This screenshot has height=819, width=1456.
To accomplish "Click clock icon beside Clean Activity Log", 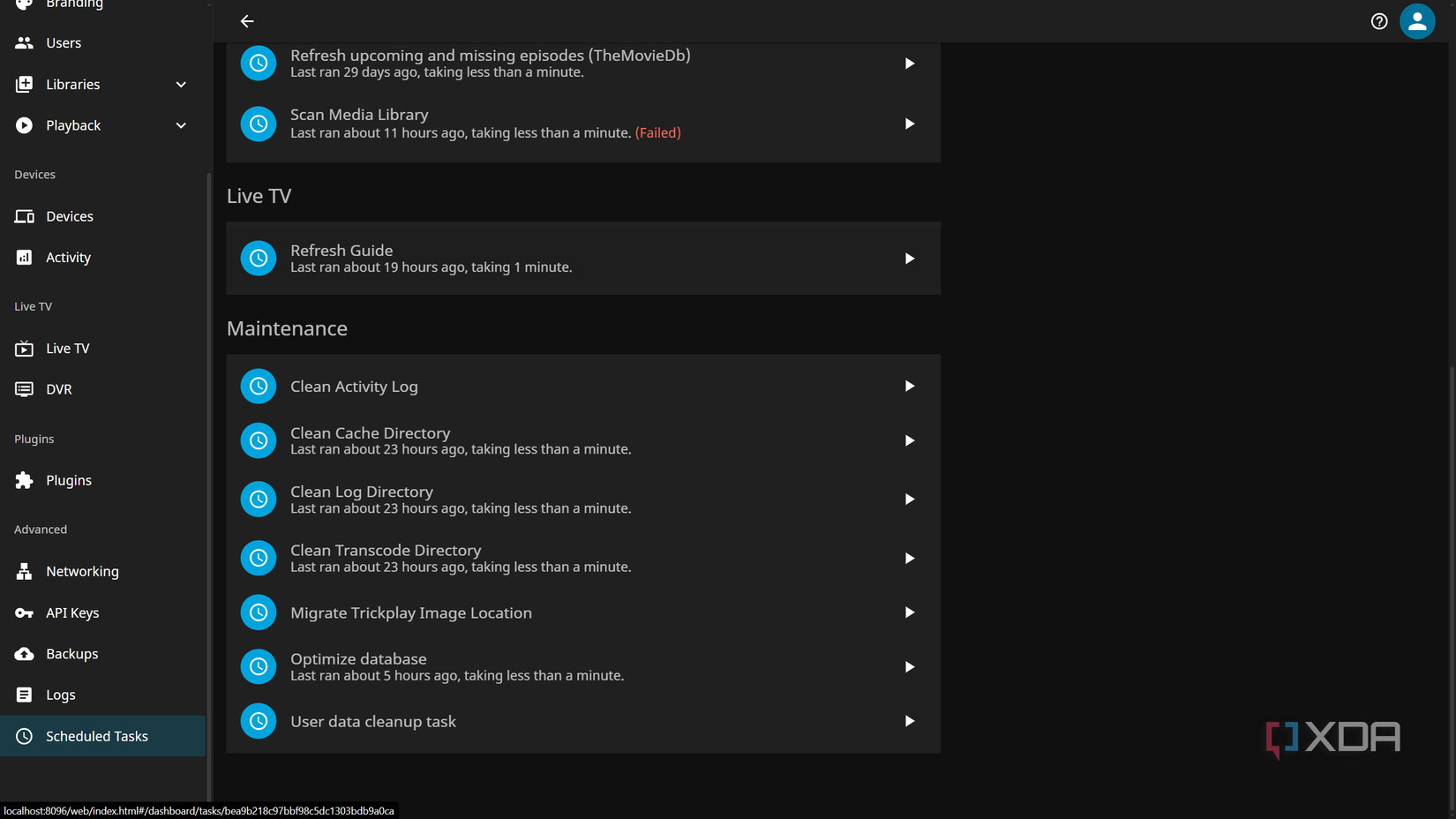I will (259, 386).
